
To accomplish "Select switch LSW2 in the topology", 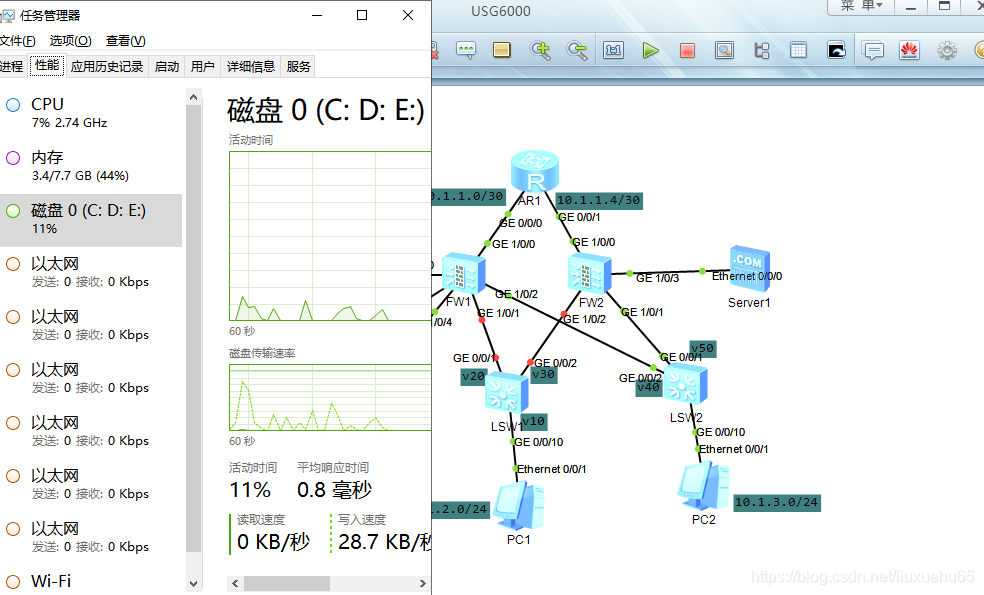I will click(686, 385).
